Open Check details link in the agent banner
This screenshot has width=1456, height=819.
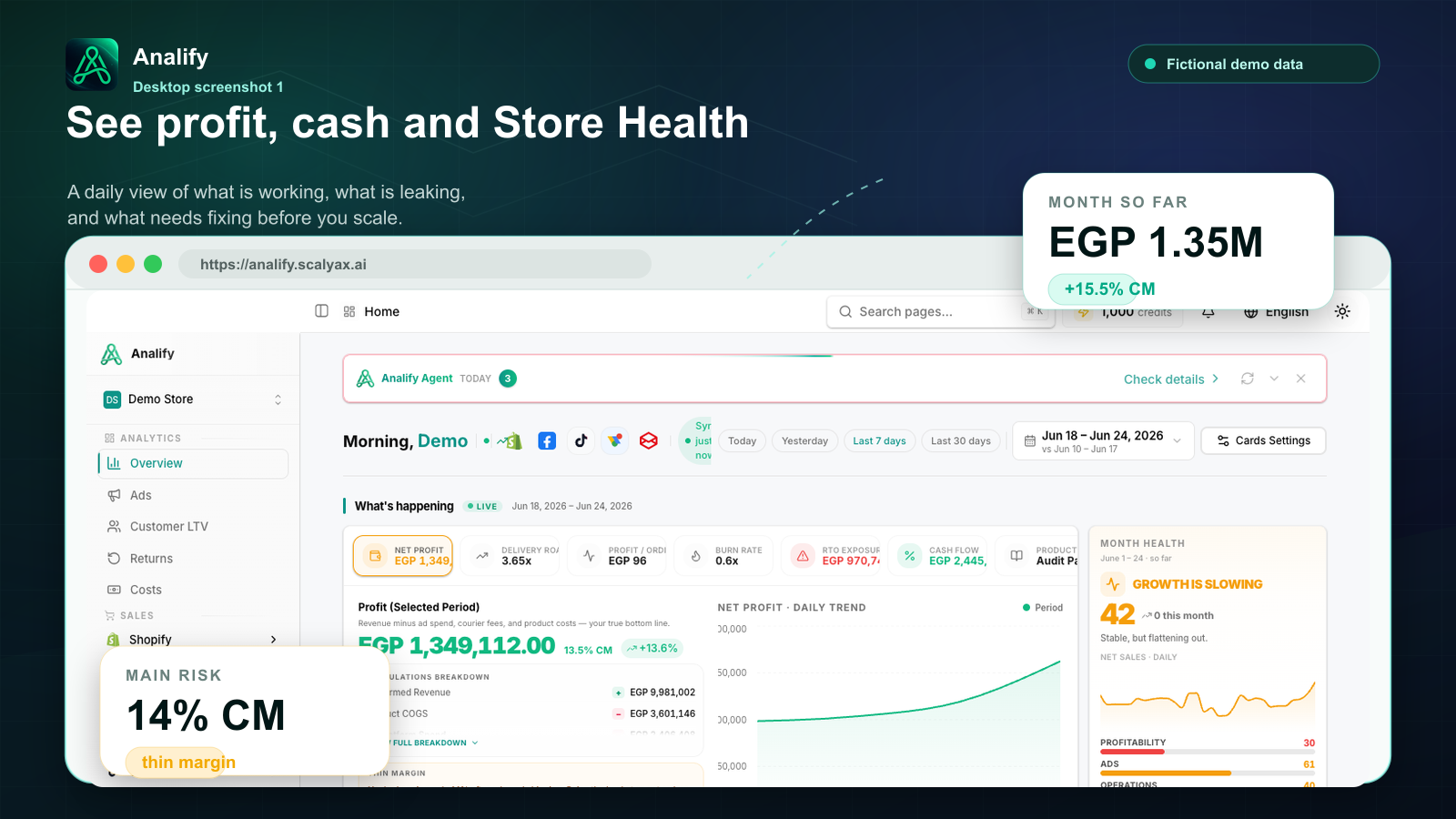[1170, 379]
